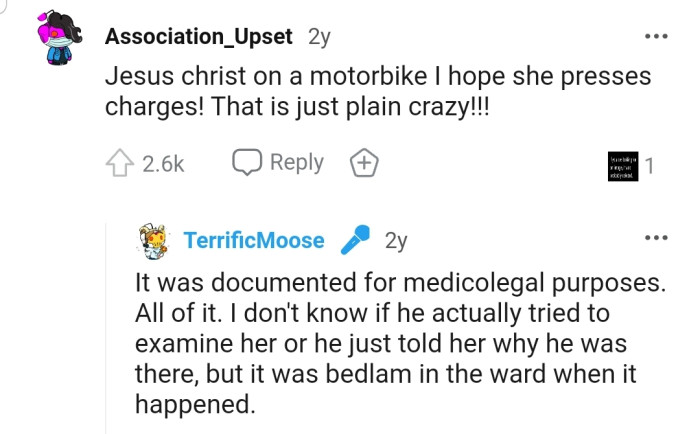This screenshot has height=434, width=700.
Task: Open the 2y timestamp next to Association_Upset
Action: coord(319,37)
